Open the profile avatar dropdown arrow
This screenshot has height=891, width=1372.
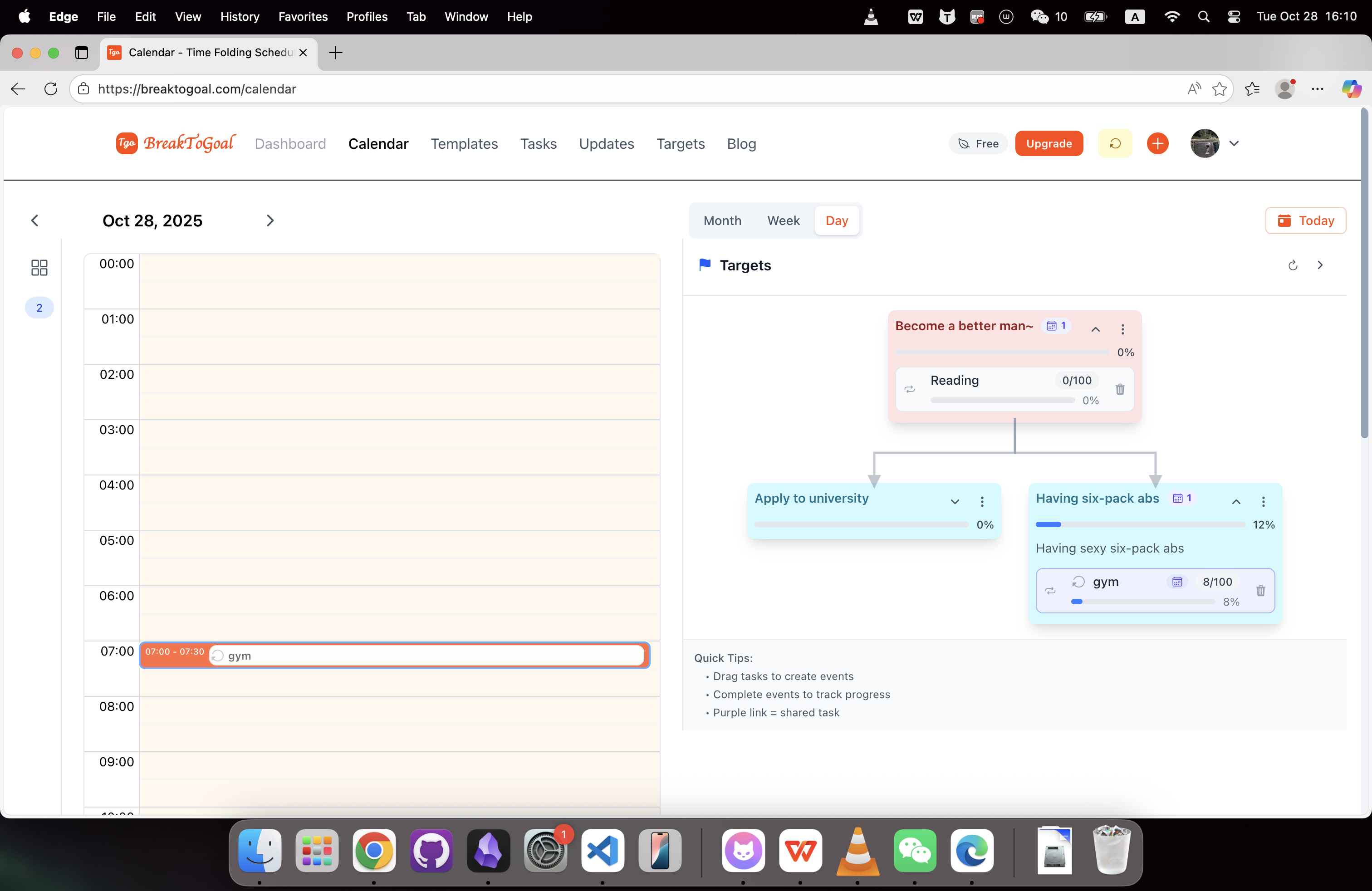1234,143
